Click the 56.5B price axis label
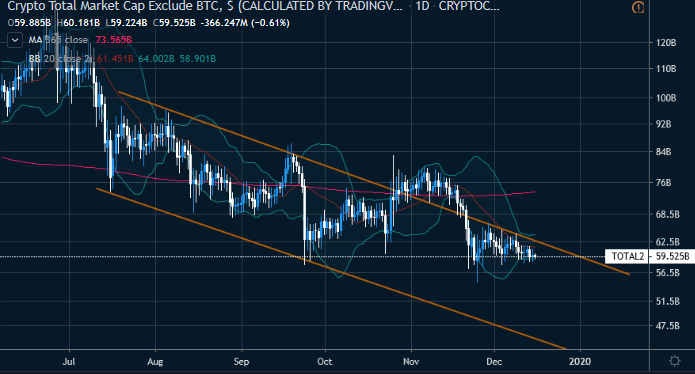 [668, 273]
